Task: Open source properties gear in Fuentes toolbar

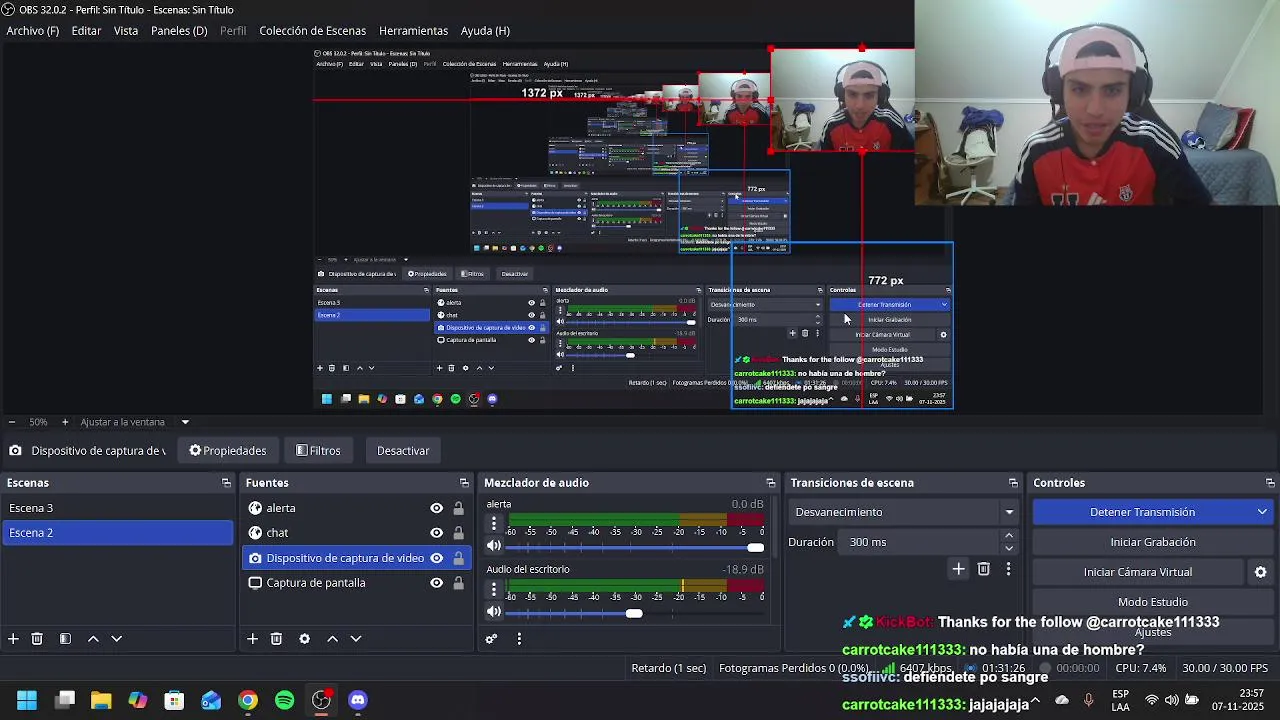Action: [304, 638]
